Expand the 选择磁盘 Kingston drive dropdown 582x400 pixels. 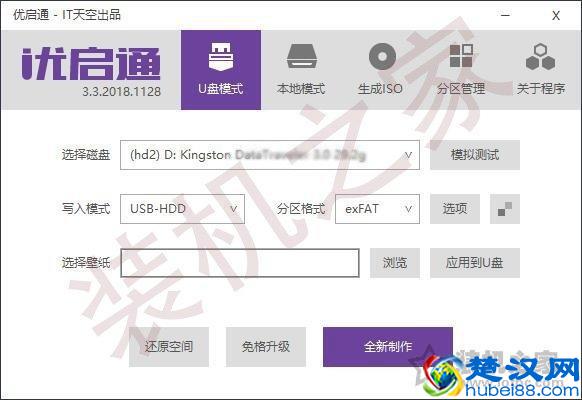coord(270,155)
